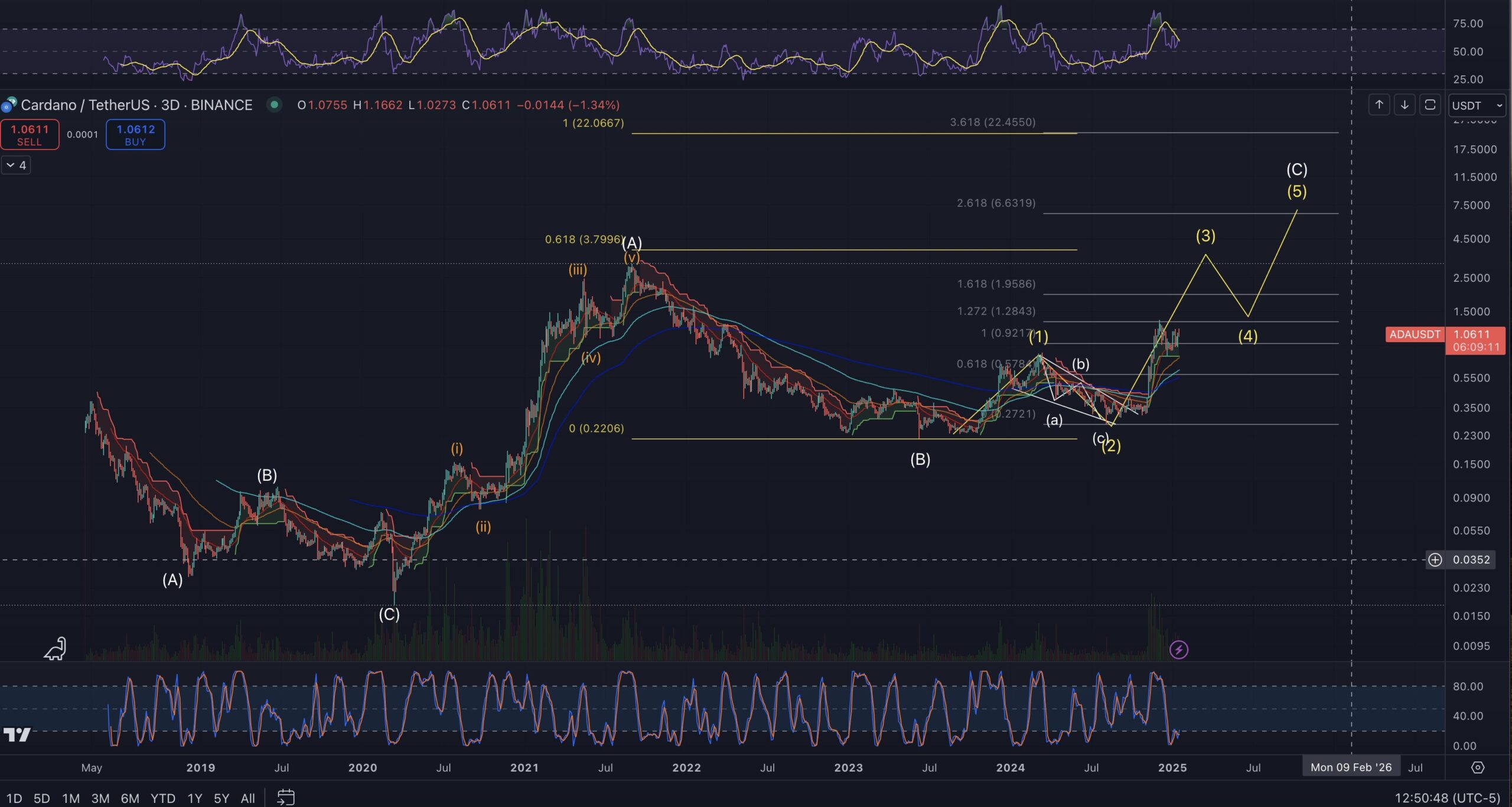Open the USDT currency dropdown
Viewport: 1512px width, 807px height.
coord(1477,105)
